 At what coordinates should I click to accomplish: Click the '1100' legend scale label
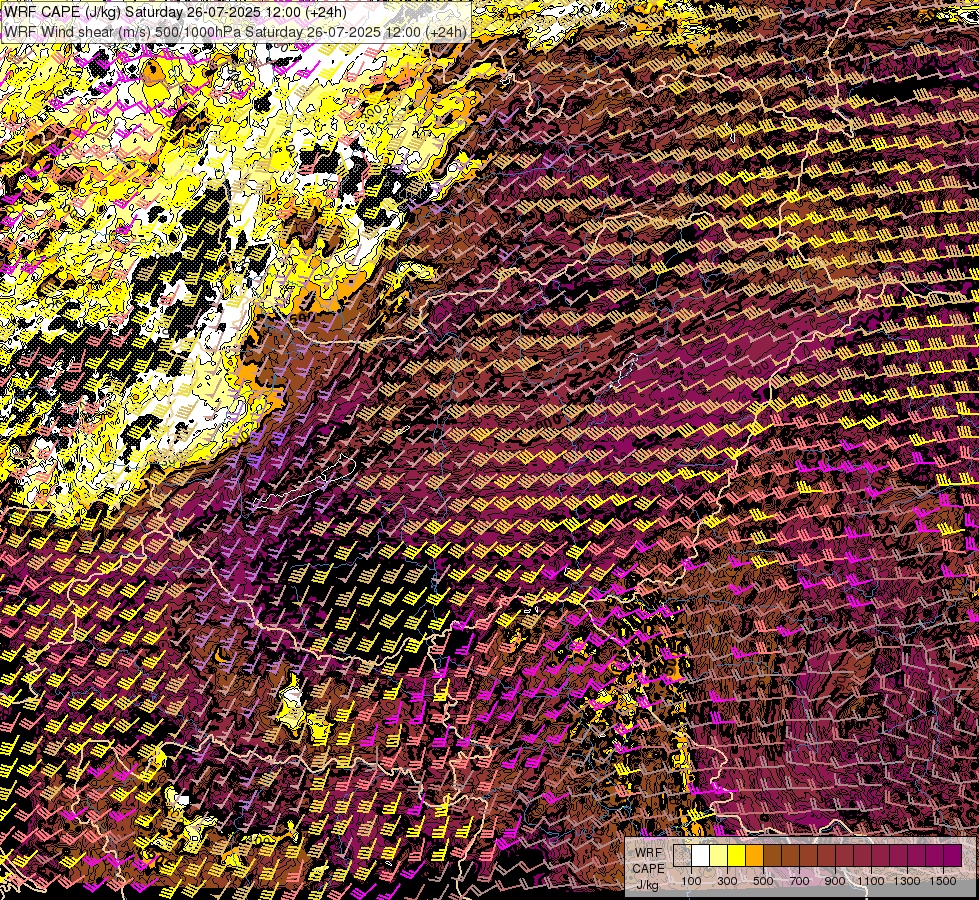point(871,881)
